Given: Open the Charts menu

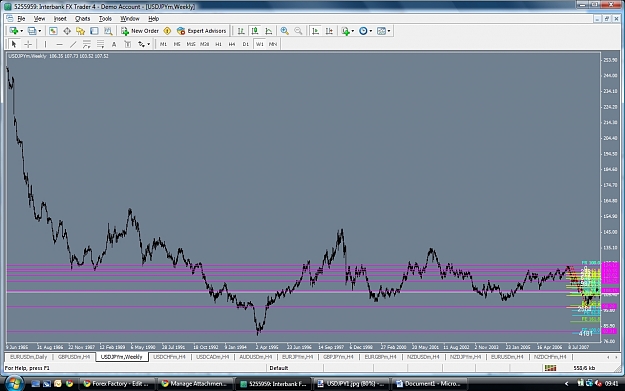Looking at the screenshot, I should click(83, 18).
